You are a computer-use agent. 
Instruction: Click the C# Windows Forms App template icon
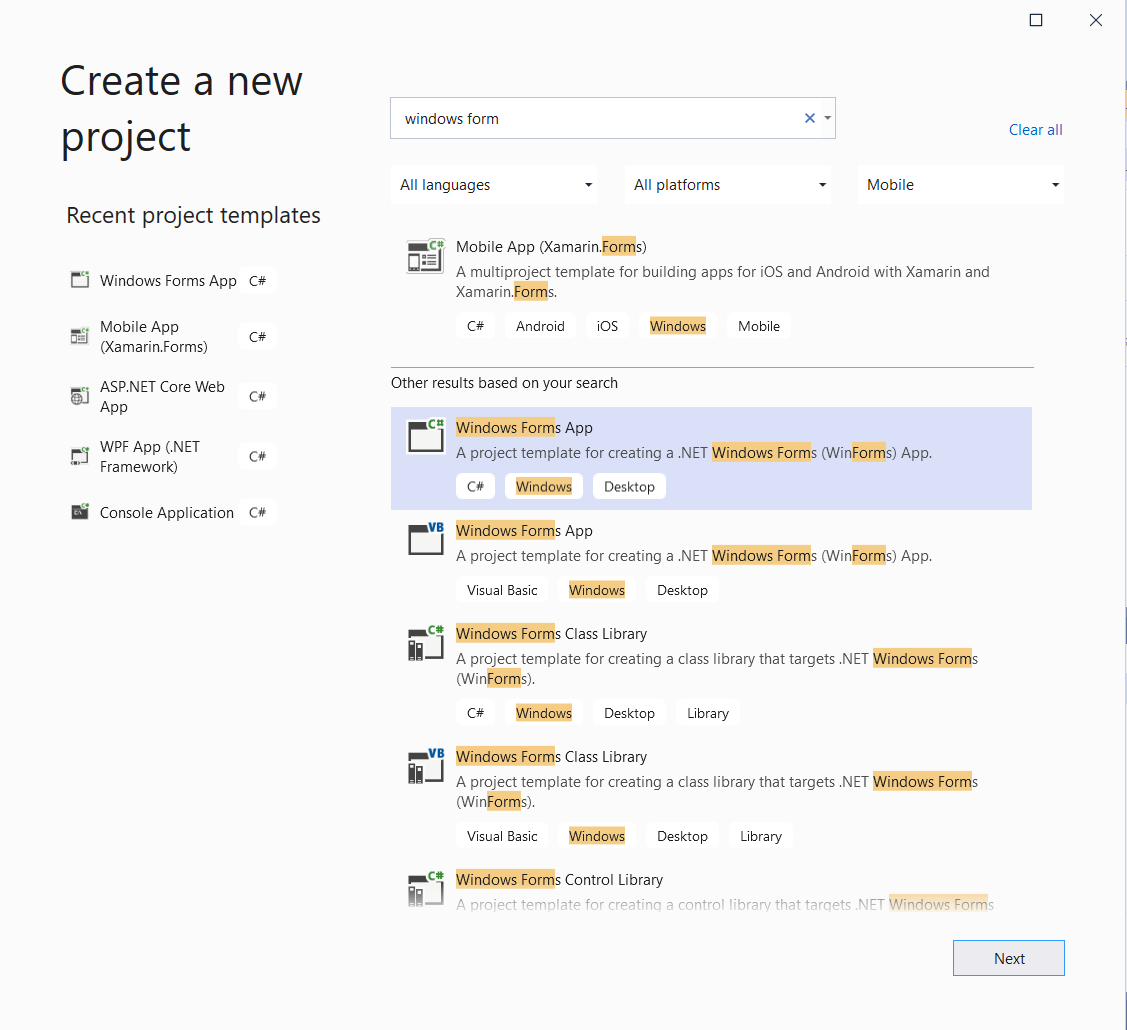tap(426, 436)
